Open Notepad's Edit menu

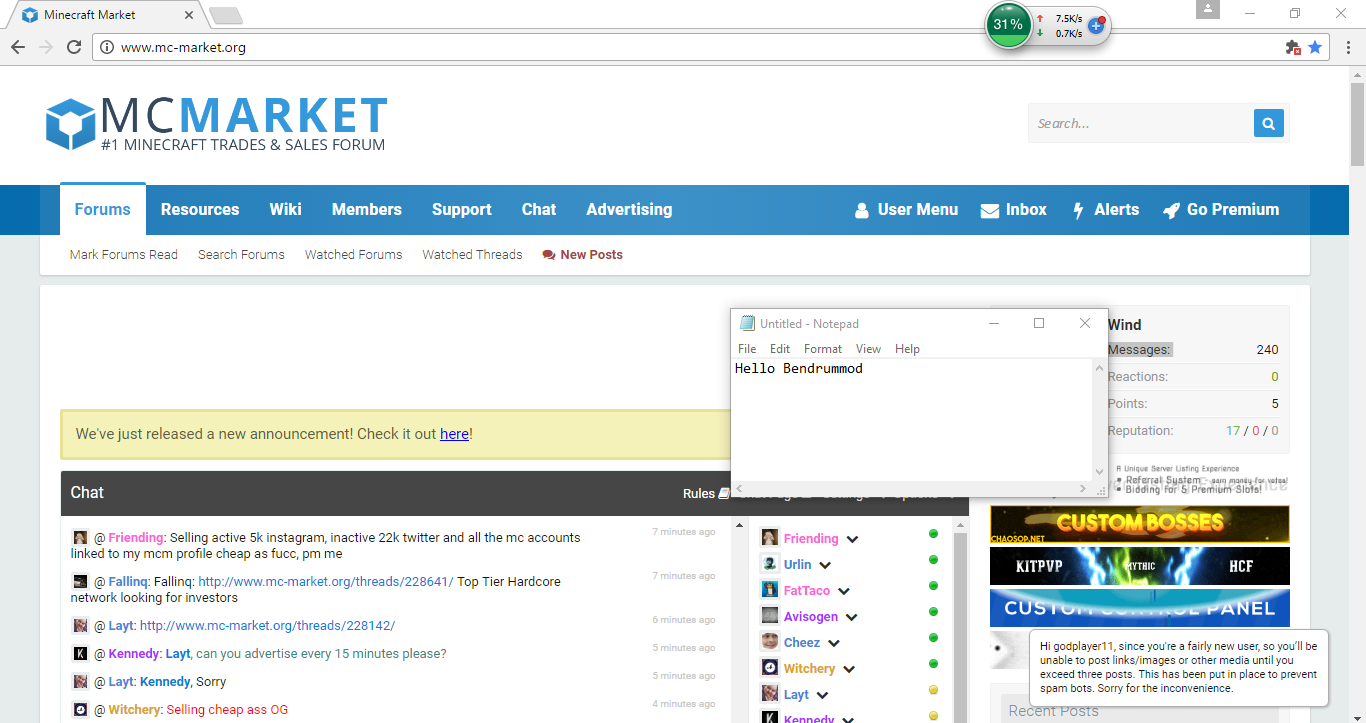(780, 349)
